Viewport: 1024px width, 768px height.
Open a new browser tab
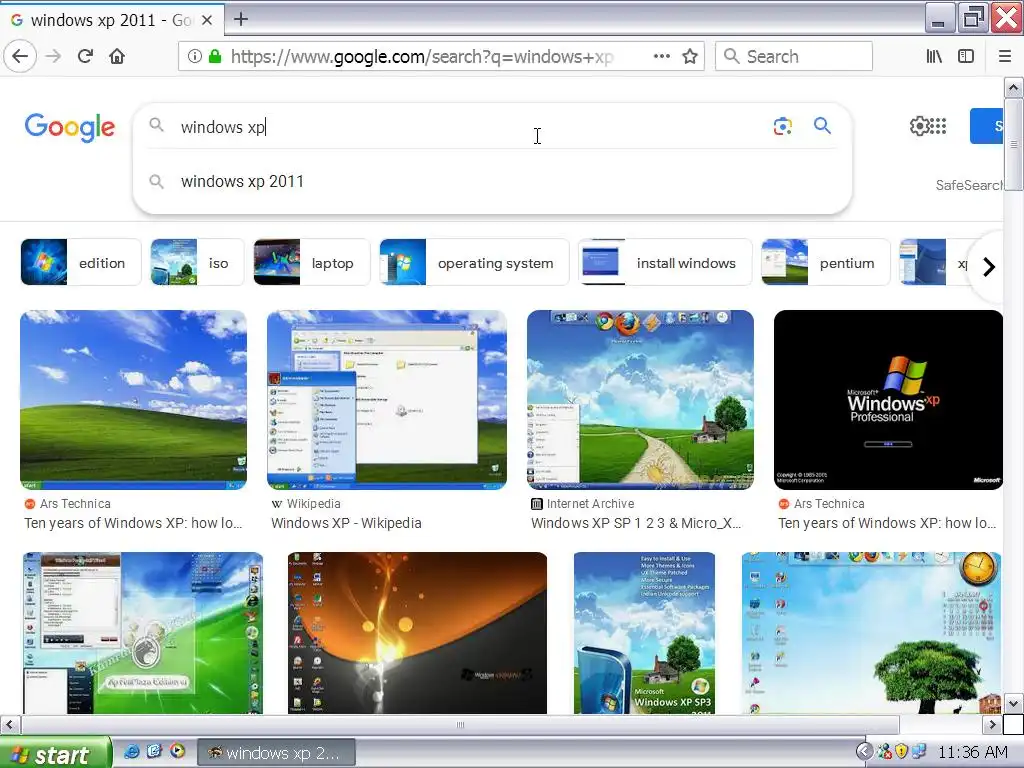[x=241, y=19]
